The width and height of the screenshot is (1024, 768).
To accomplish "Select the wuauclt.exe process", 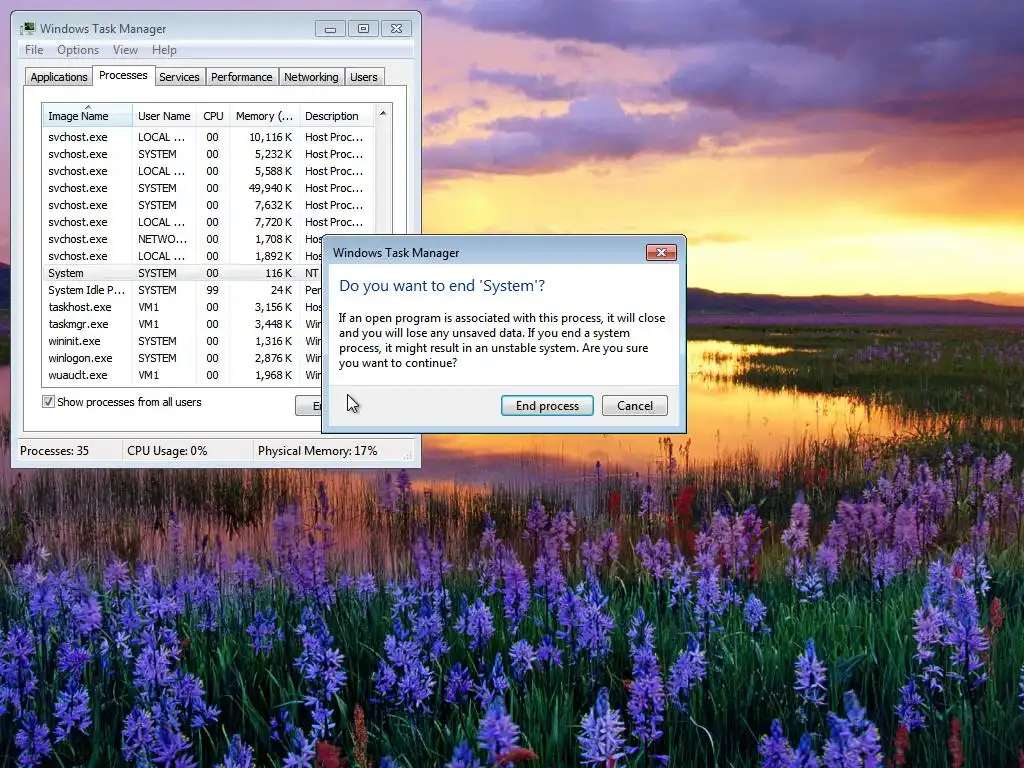I will pos(184,375).
